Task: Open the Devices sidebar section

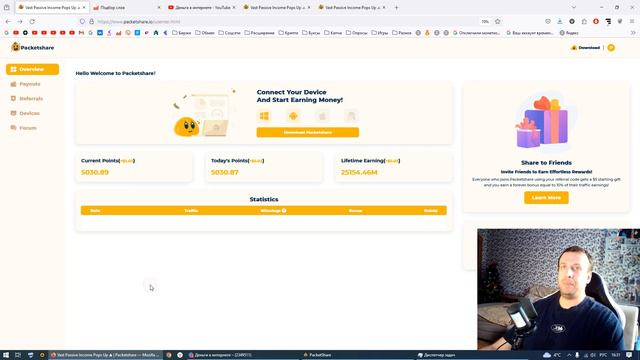Action: (x=25, y=113)
